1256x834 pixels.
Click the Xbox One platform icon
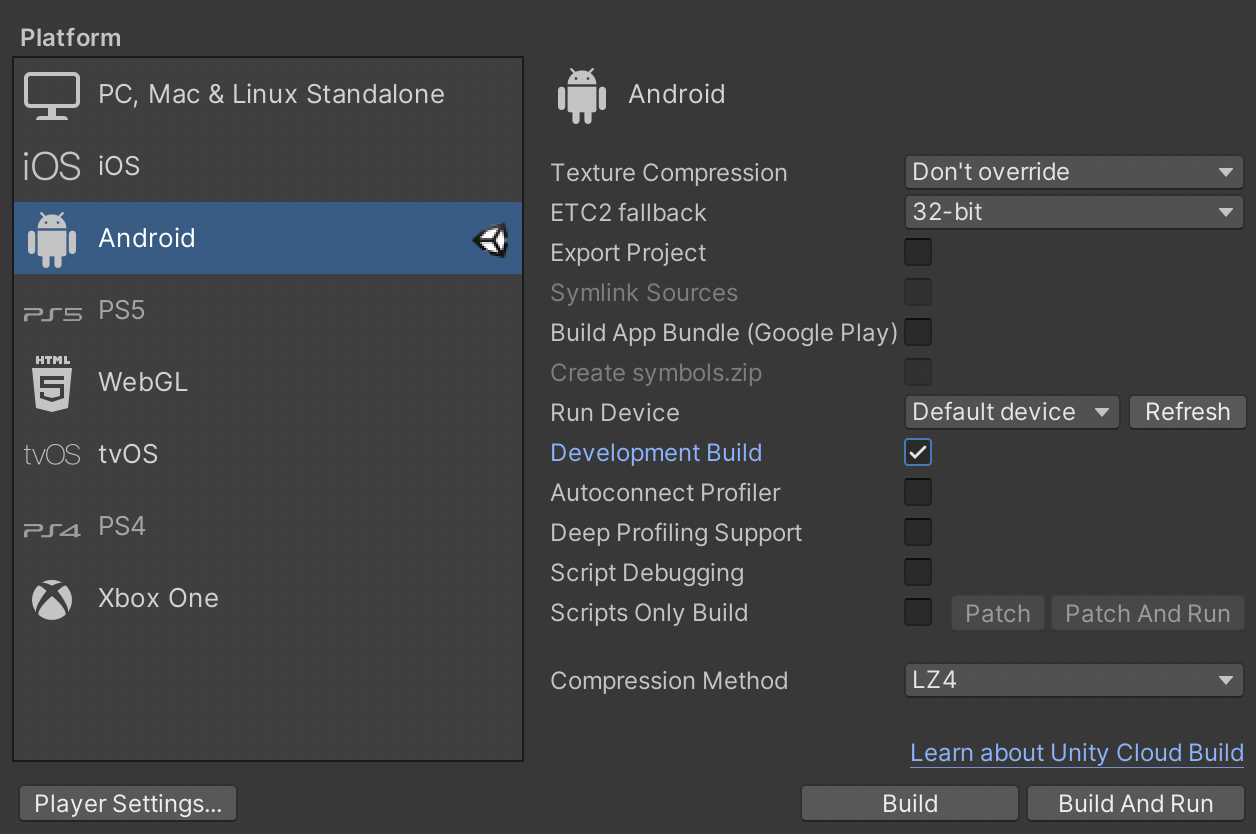(50, 598)
